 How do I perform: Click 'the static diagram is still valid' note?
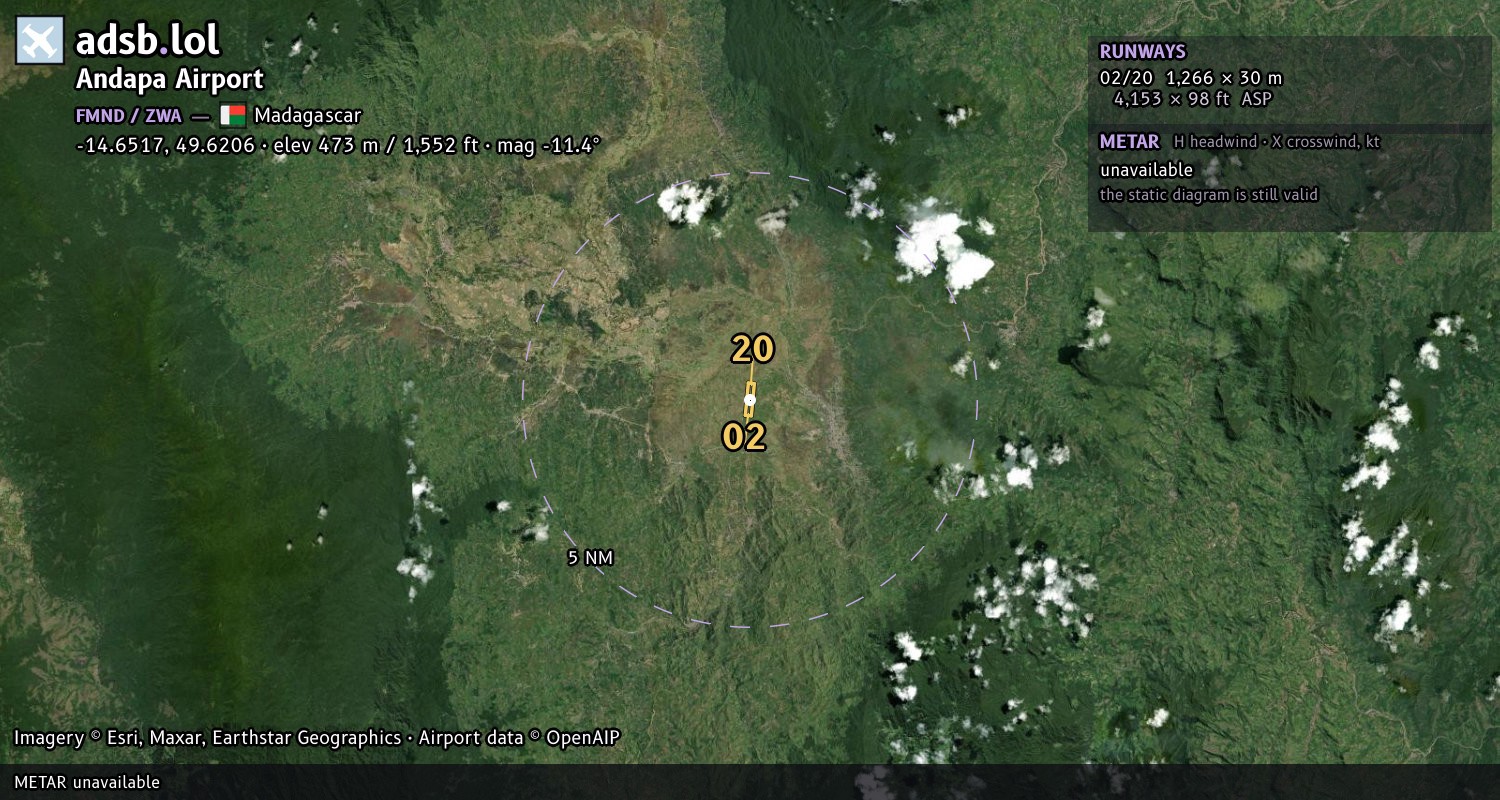click(x=1209, y=195)
